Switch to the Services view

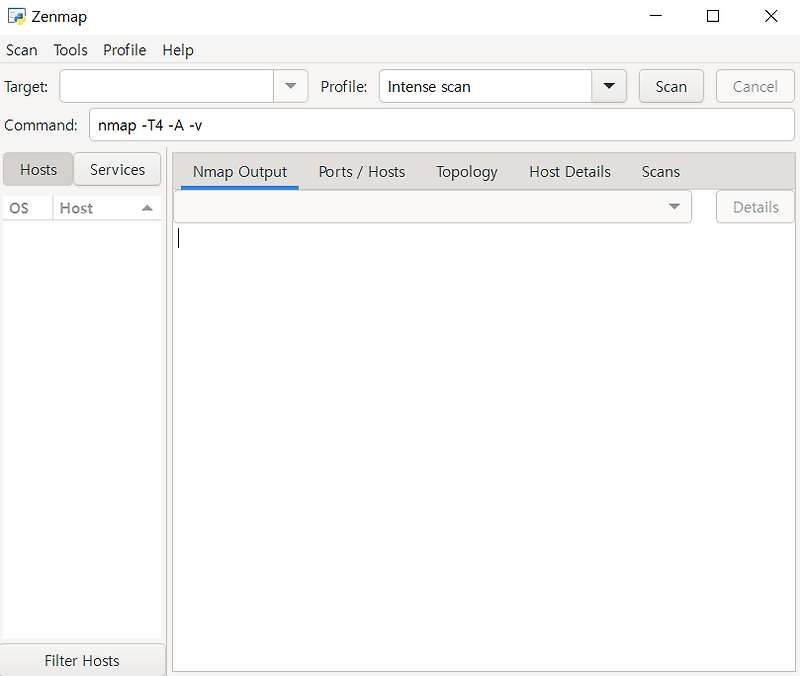pyautogui.click(x=117, y=169)
